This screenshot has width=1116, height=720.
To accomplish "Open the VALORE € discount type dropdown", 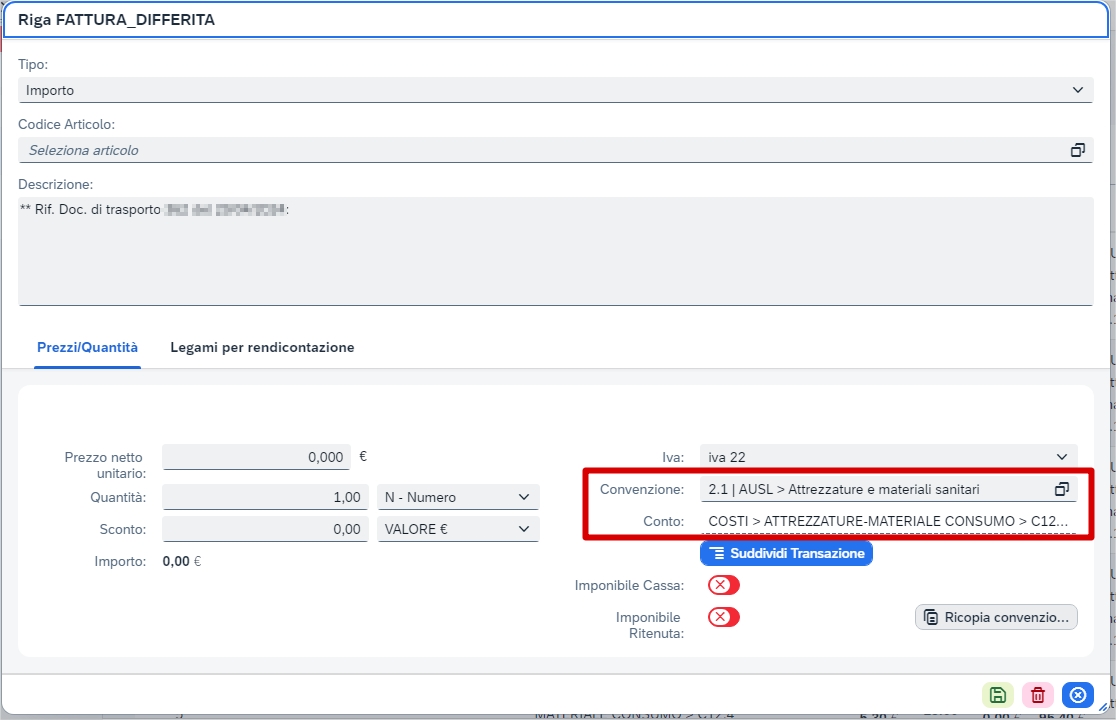I will [x=458, y=529].
